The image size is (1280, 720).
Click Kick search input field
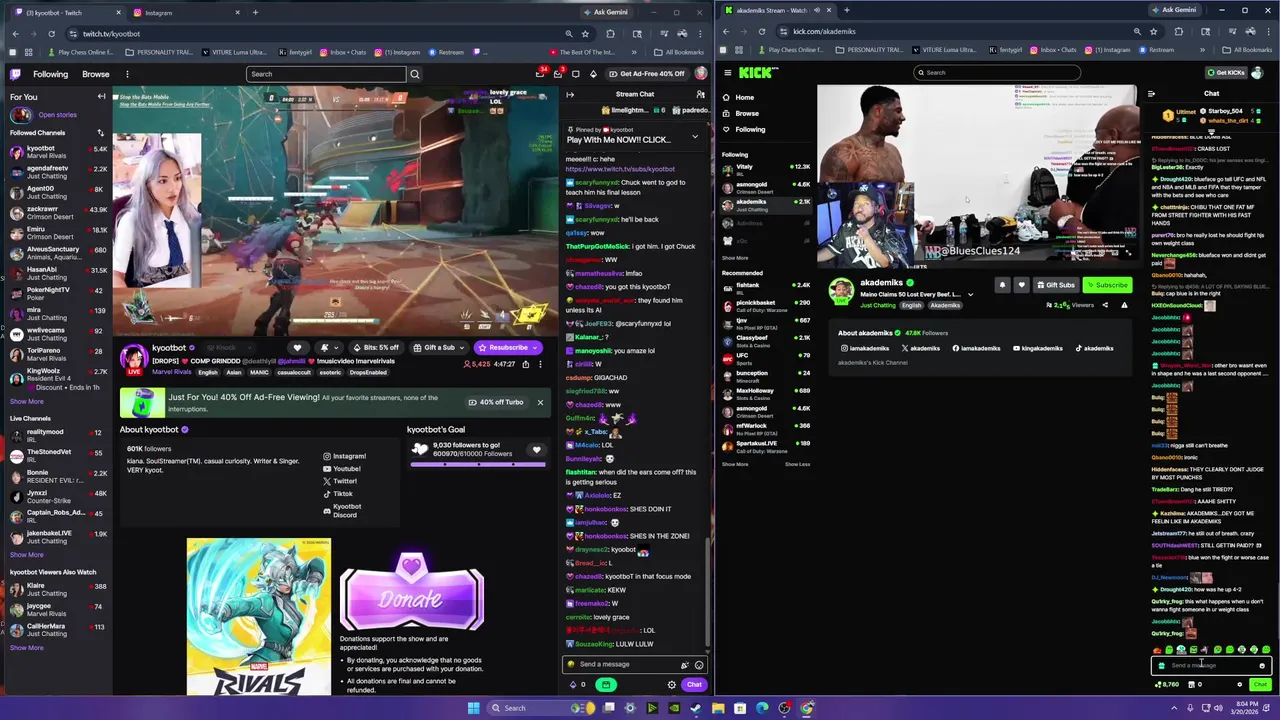point(997,72)
